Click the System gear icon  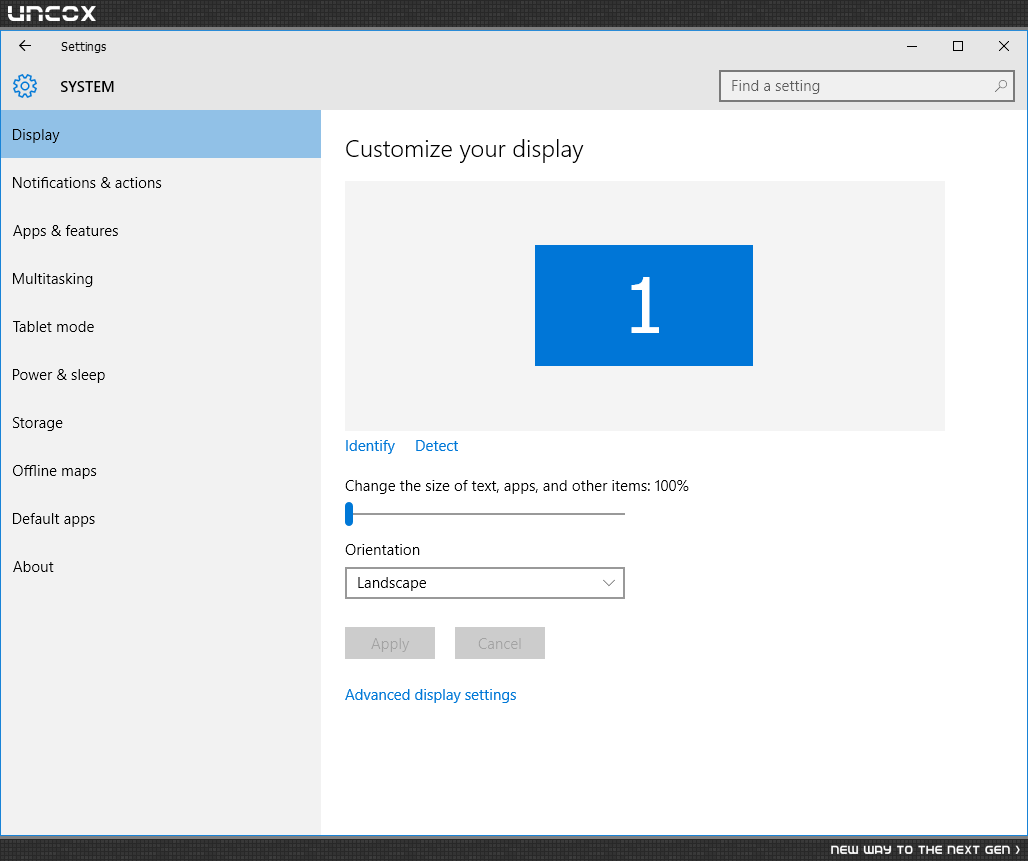[x=25, y=86]
